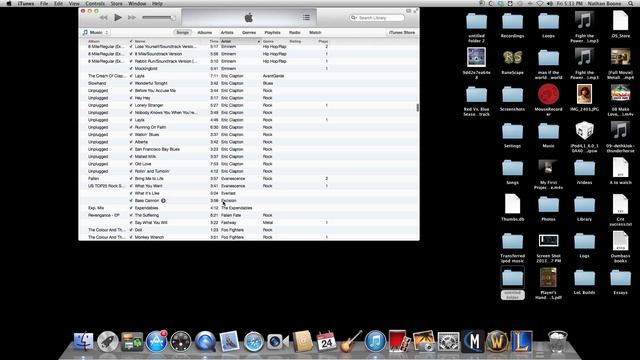Launch QuickTime Player from the Dock
Image resolution: width=640 pixels, height=360 pixels.
click(205, 341)
